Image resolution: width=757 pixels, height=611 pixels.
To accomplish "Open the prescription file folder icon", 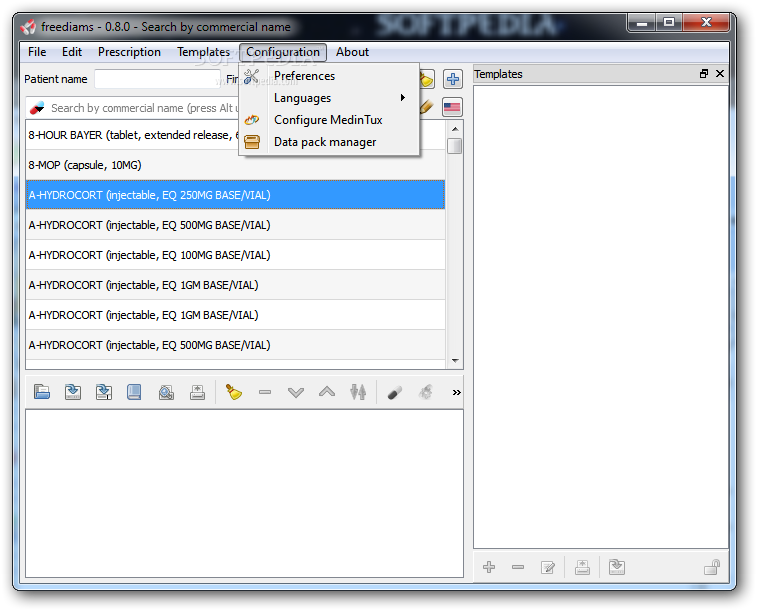I will point(42,392).
